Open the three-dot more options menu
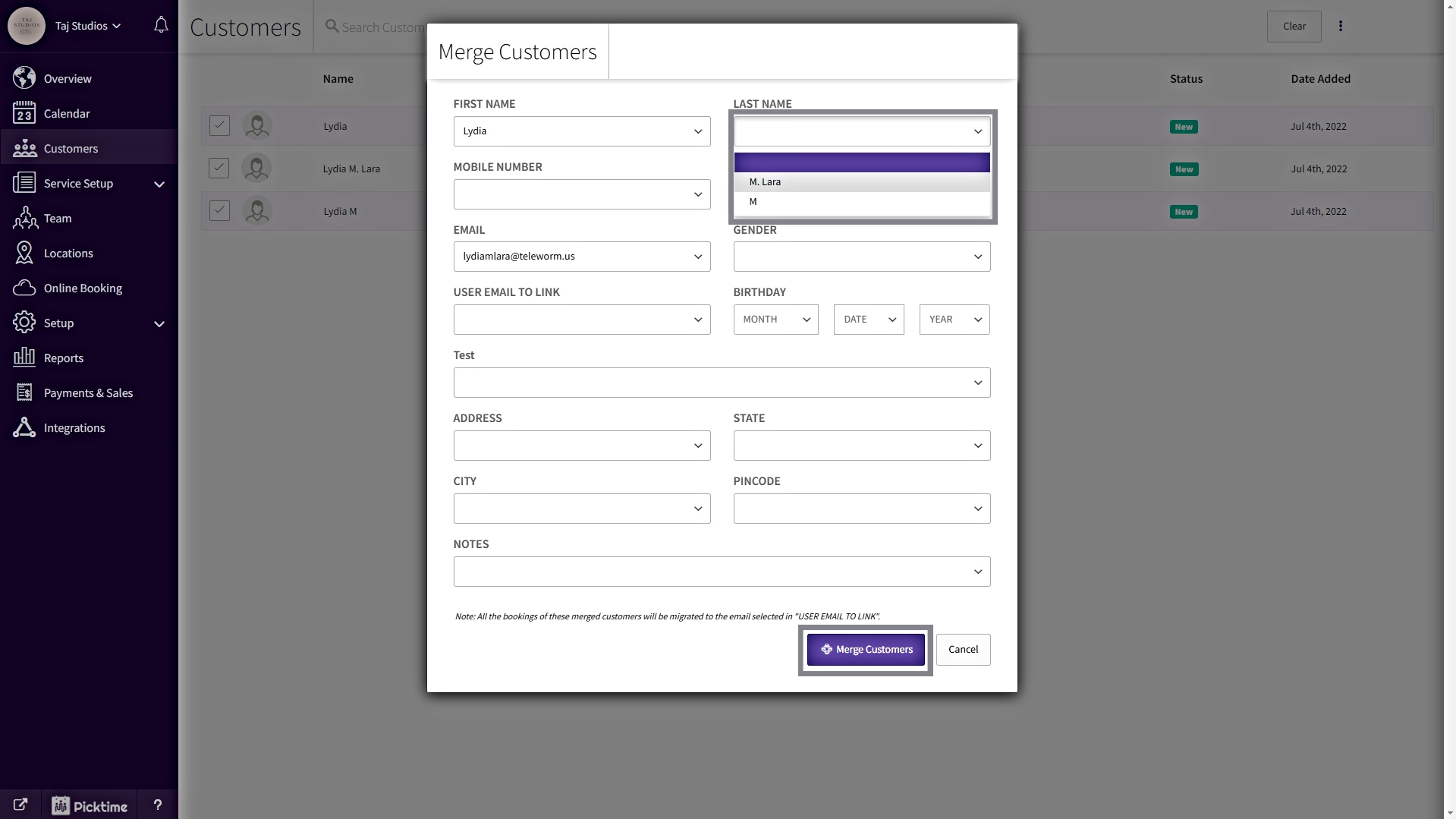The height and width of the screenshot is (819, 1456). (x=1340, y=27)
